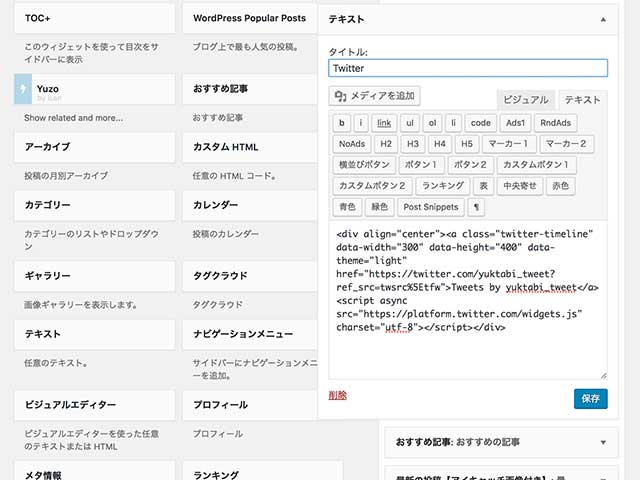The height and width of the screenshot is (480, 640).
Task: Apply the 緑色 green color tag
Action: click(x=379, y=207)
